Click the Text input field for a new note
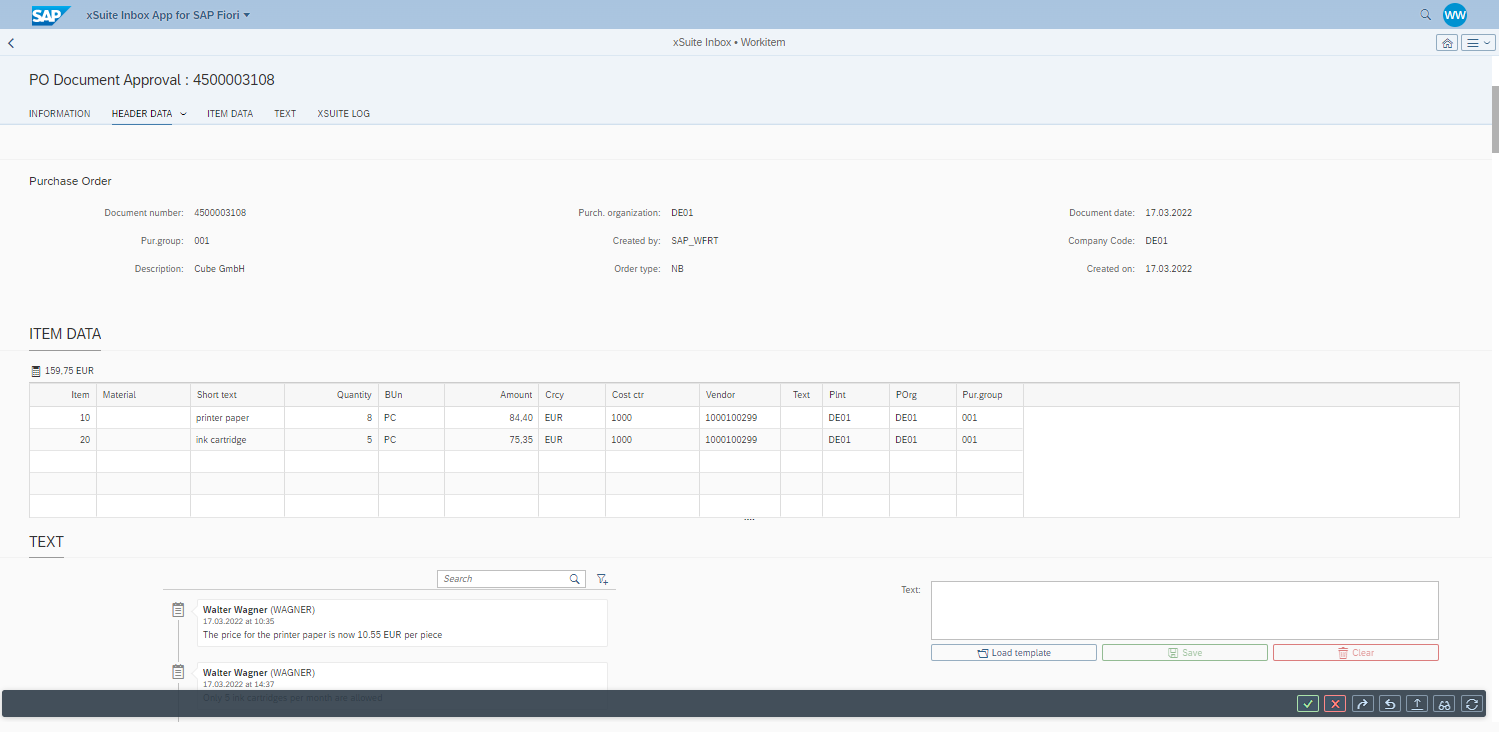This screenshot has height=732, width=1499. coord(1183,610)
